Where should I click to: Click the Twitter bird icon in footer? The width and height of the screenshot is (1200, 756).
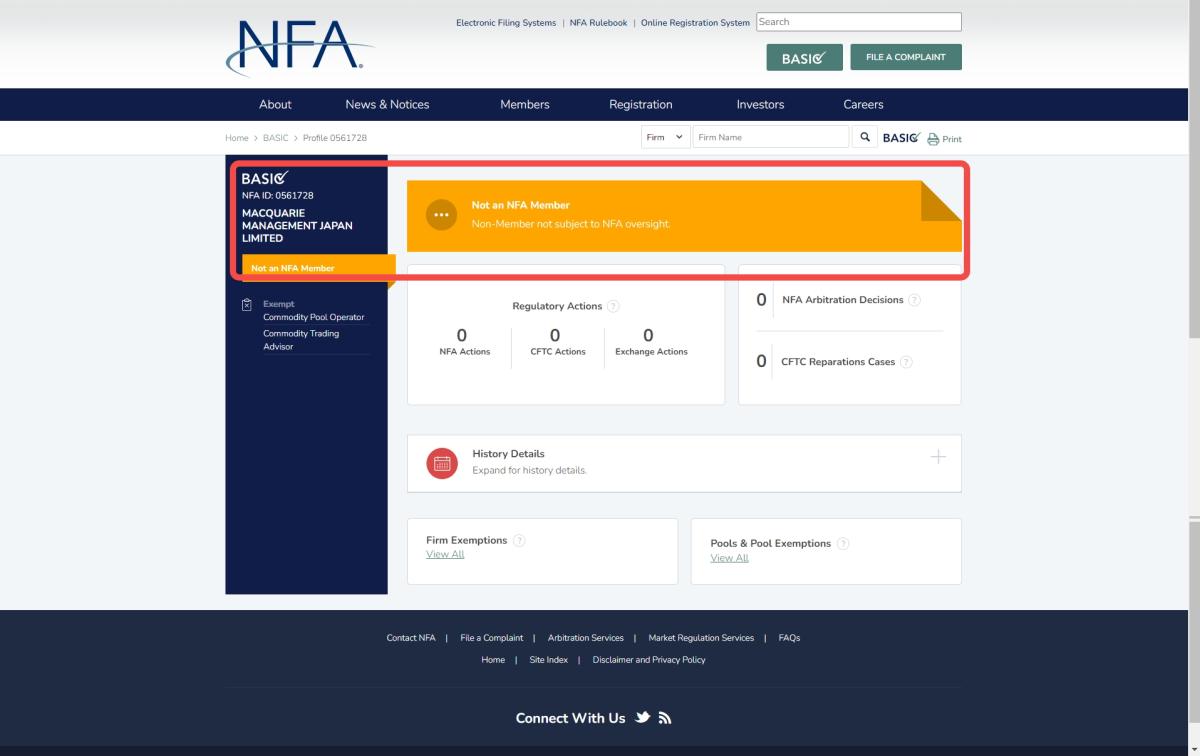pos(642,718)
